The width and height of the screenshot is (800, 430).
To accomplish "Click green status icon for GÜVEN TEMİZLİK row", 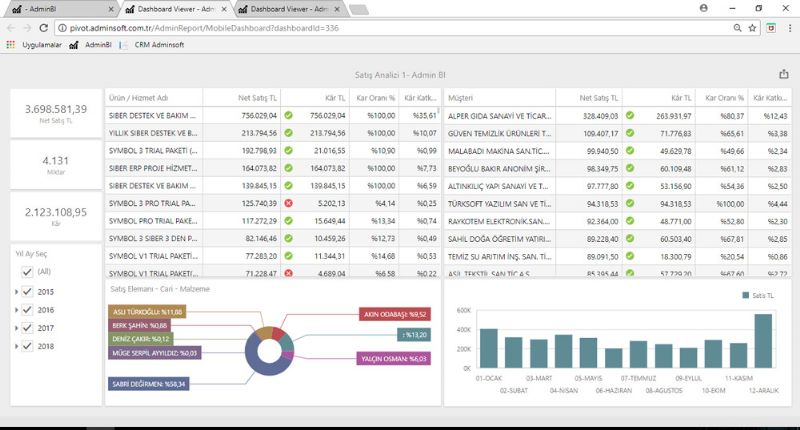I will (x=630, y=133).
